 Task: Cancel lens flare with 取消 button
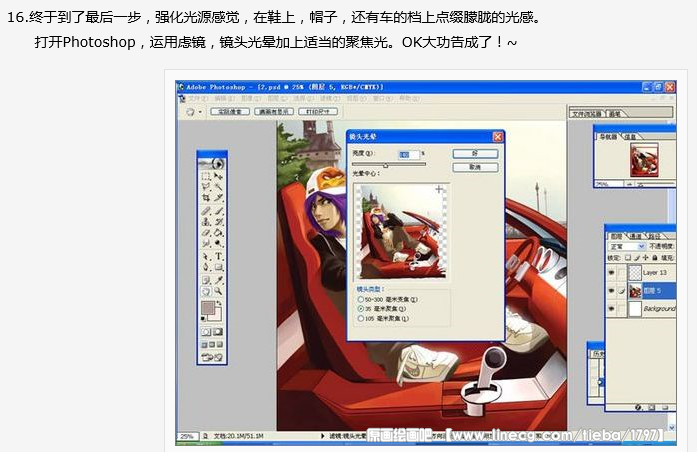475,167
